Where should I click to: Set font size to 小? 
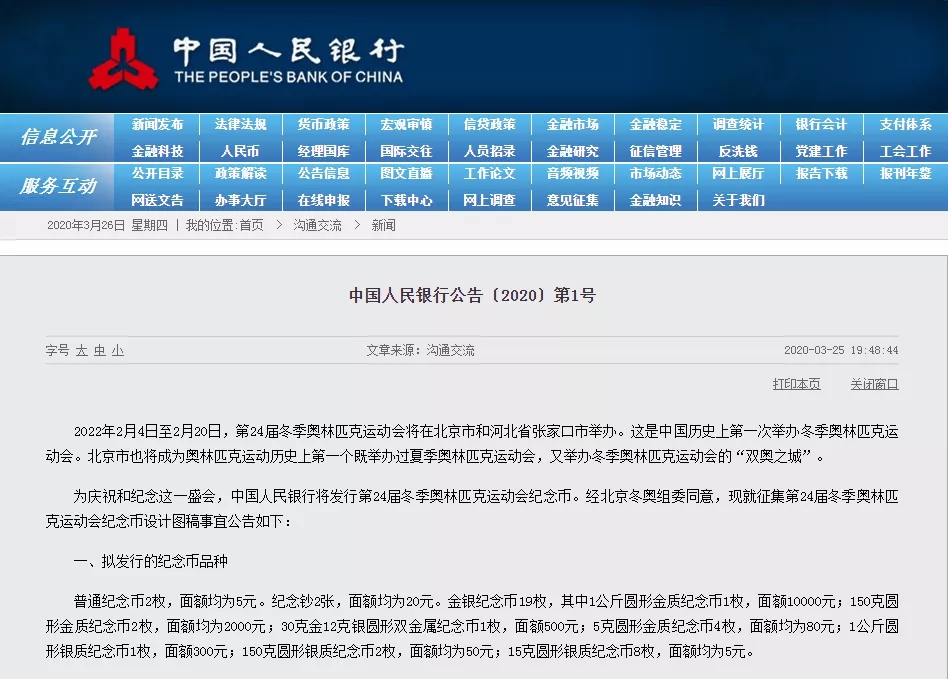coord(118,351)
